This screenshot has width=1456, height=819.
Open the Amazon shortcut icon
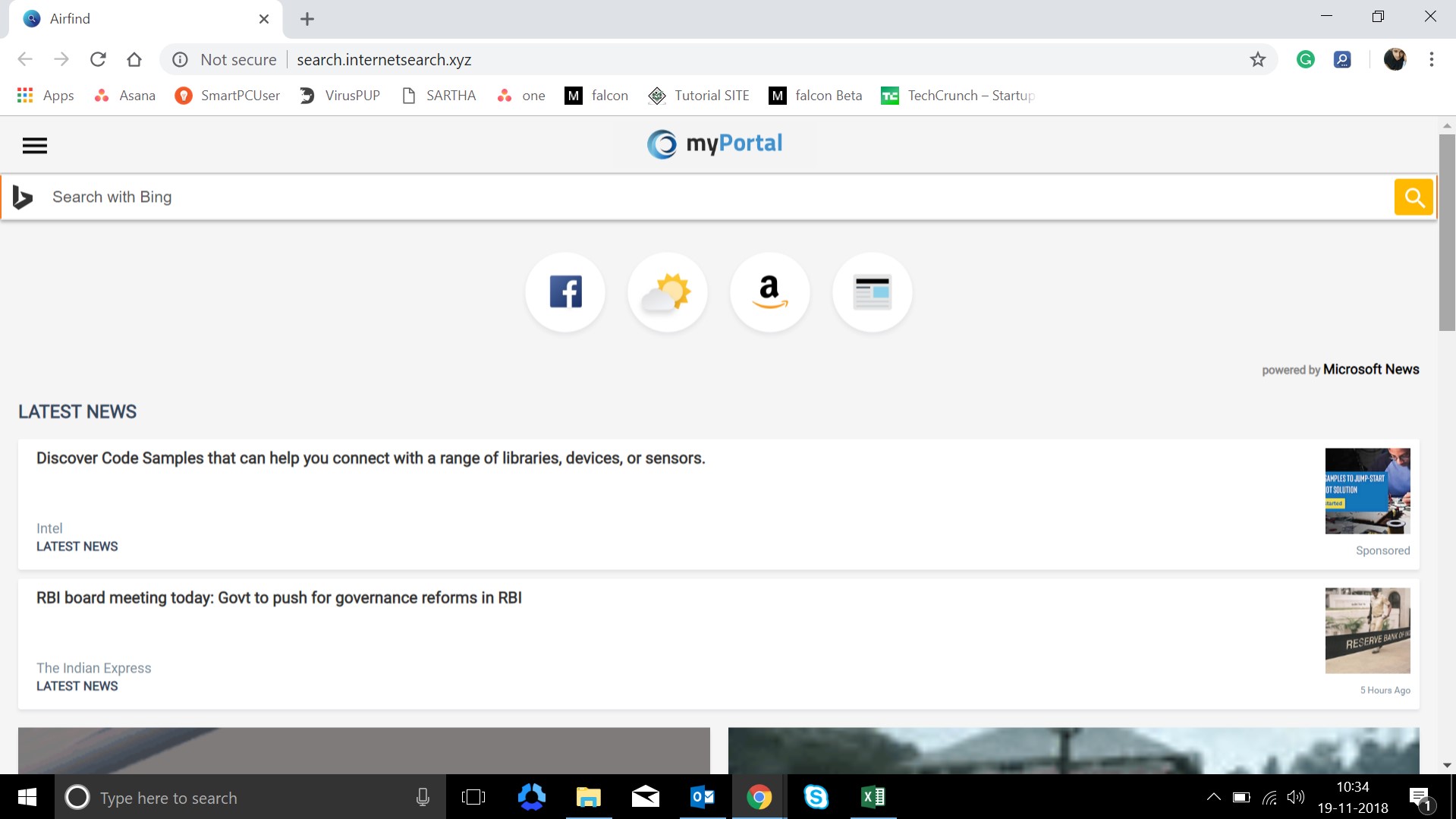click(x=769, y=291)
